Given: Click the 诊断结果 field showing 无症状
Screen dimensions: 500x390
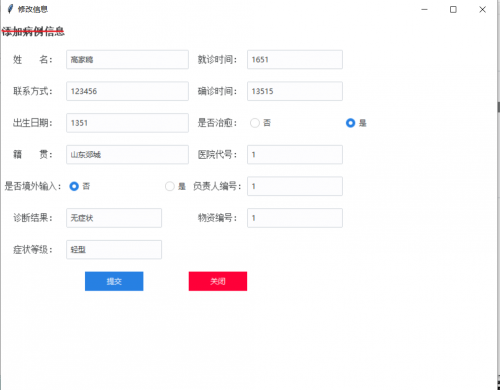Looking at the screenshot, I should click(114, 218).
